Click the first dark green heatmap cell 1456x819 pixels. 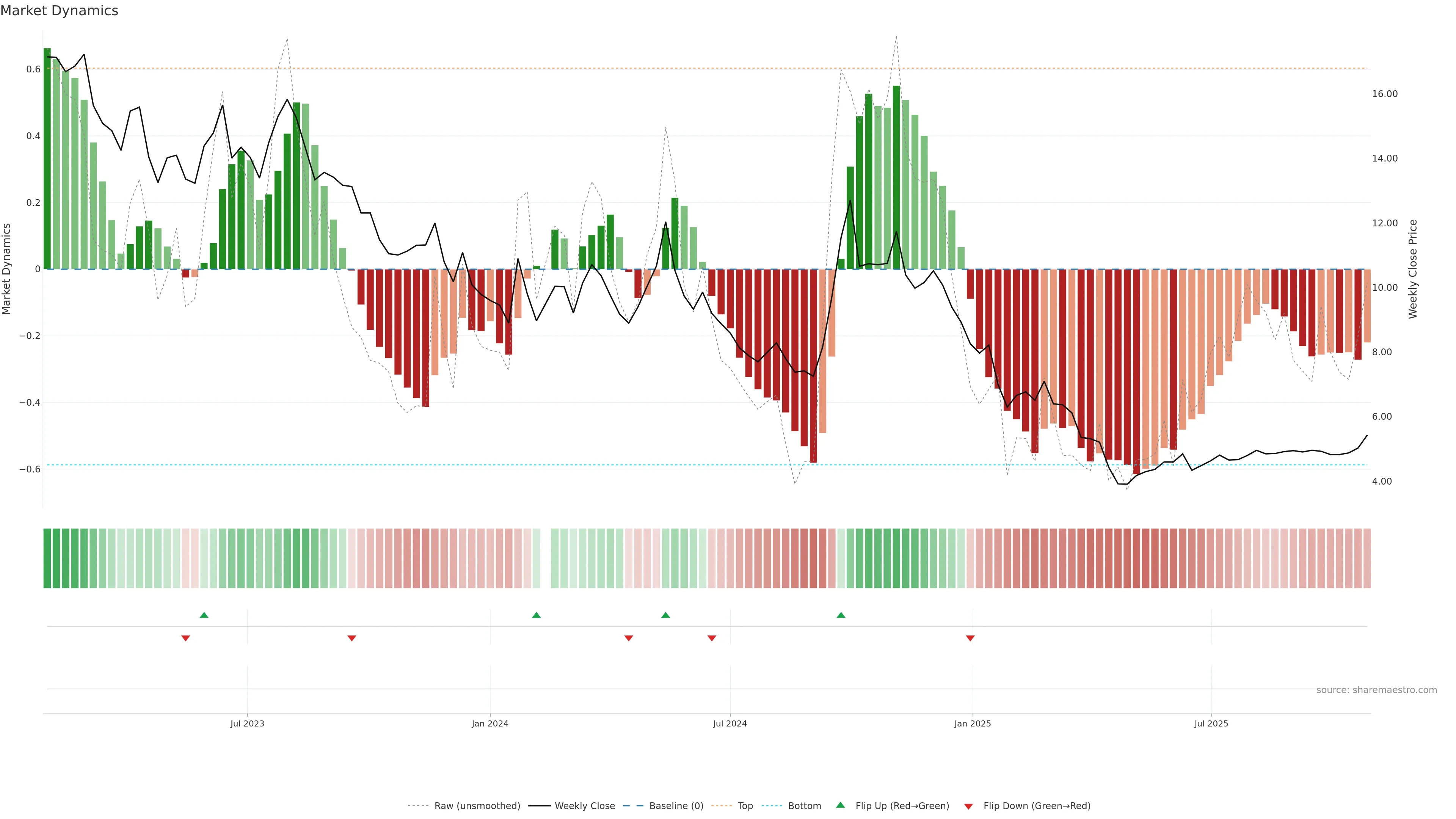tap(47, 559)
